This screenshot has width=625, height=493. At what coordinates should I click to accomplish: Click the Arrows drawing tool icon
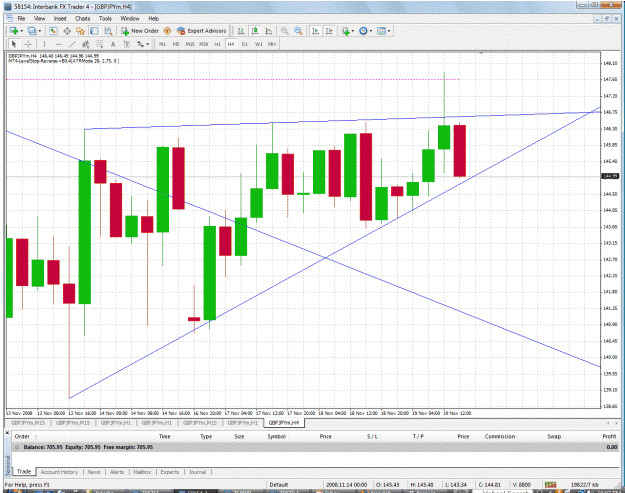[140, 44]
